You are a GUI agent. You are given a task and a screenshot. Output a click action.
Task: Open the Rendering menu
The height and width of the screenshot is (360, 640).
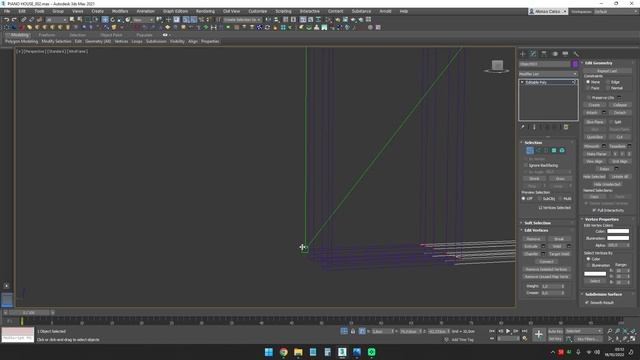click(205, 11)
